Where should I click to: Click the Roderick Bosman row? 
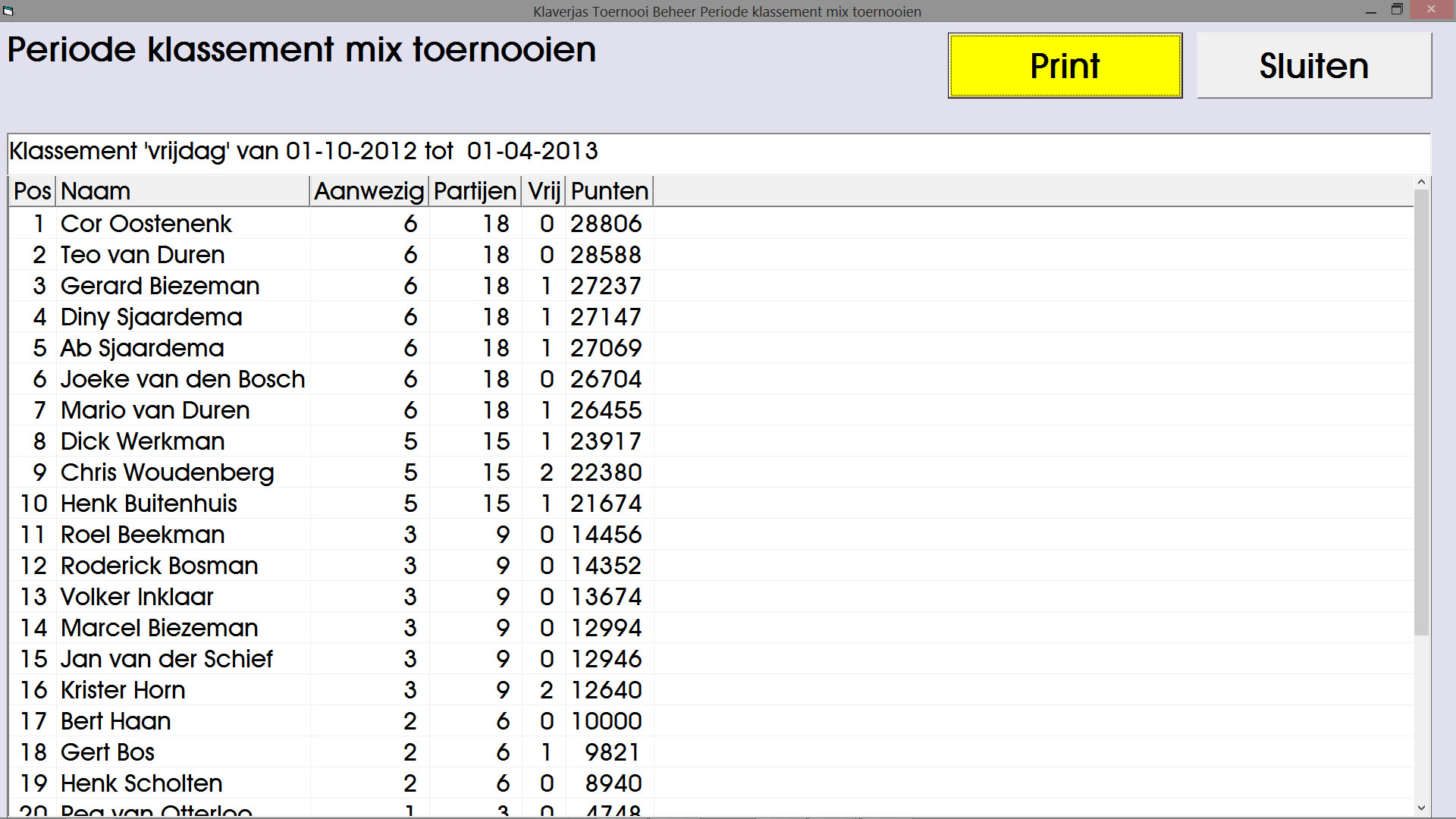tap(159, 566)
